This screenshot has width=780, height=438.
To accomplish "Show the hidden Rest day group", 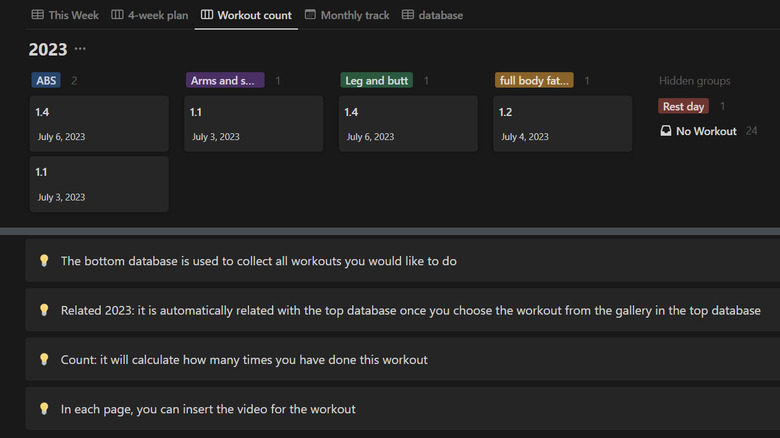I will pyautogui.click(x=683, y=106).
